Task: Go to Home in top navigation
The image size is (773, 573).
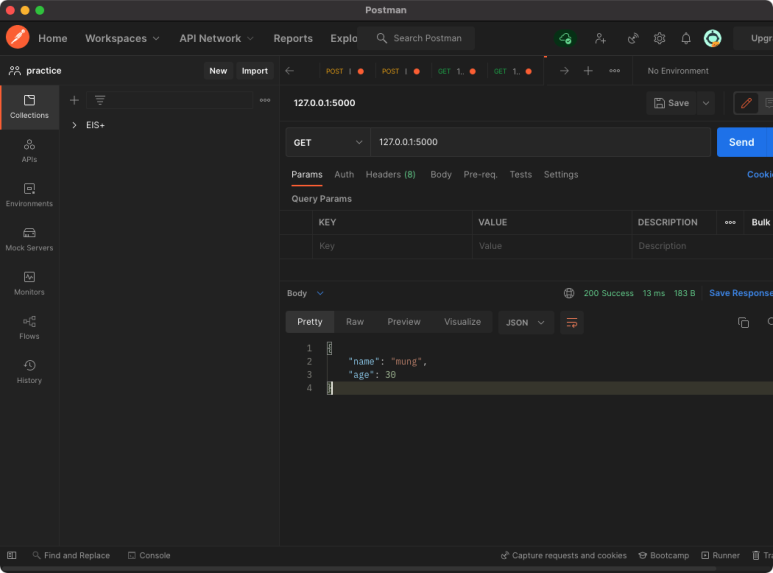Action: coord(53,38)
